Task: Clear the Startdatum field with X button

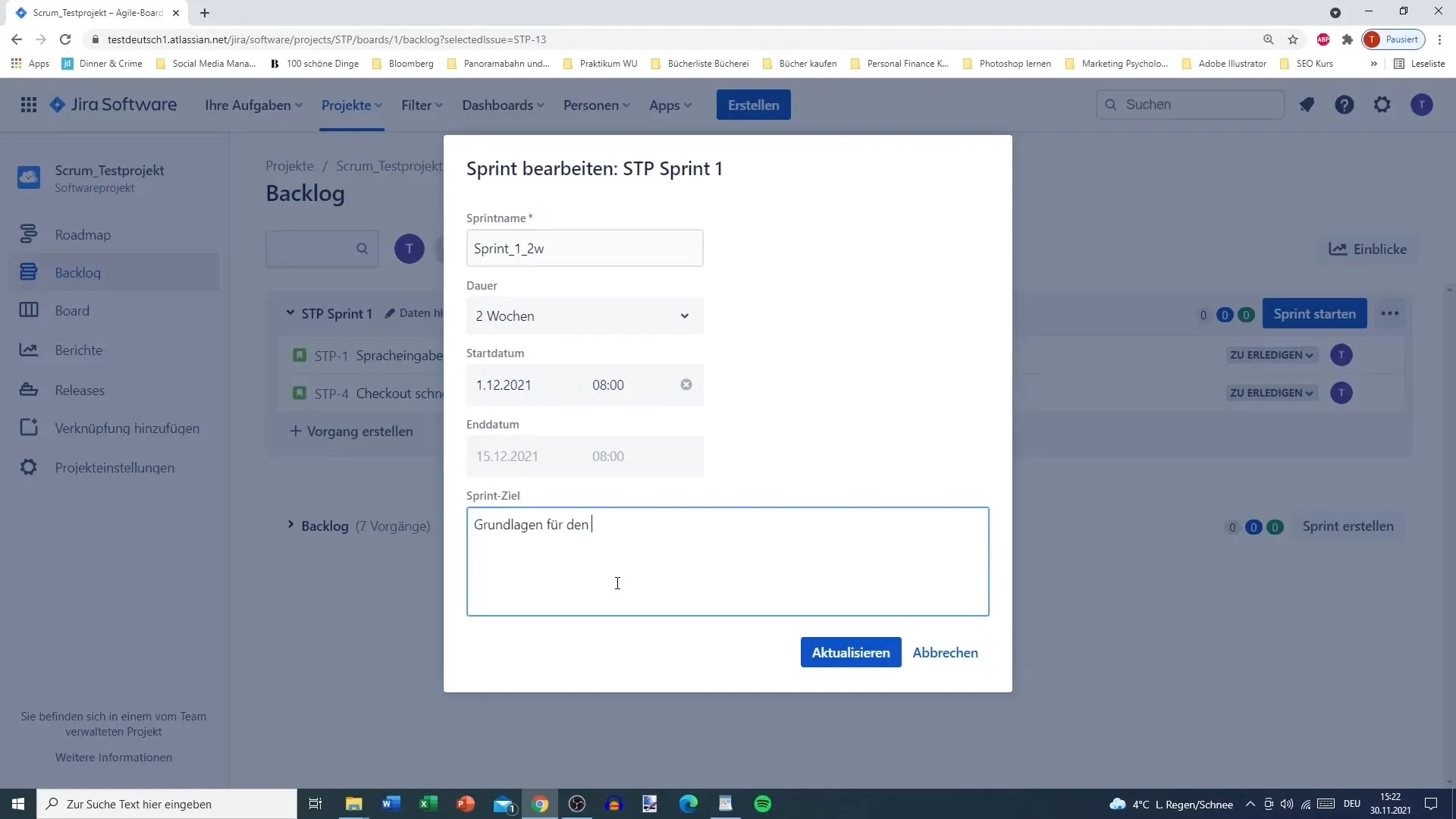Action: point(686,384)
